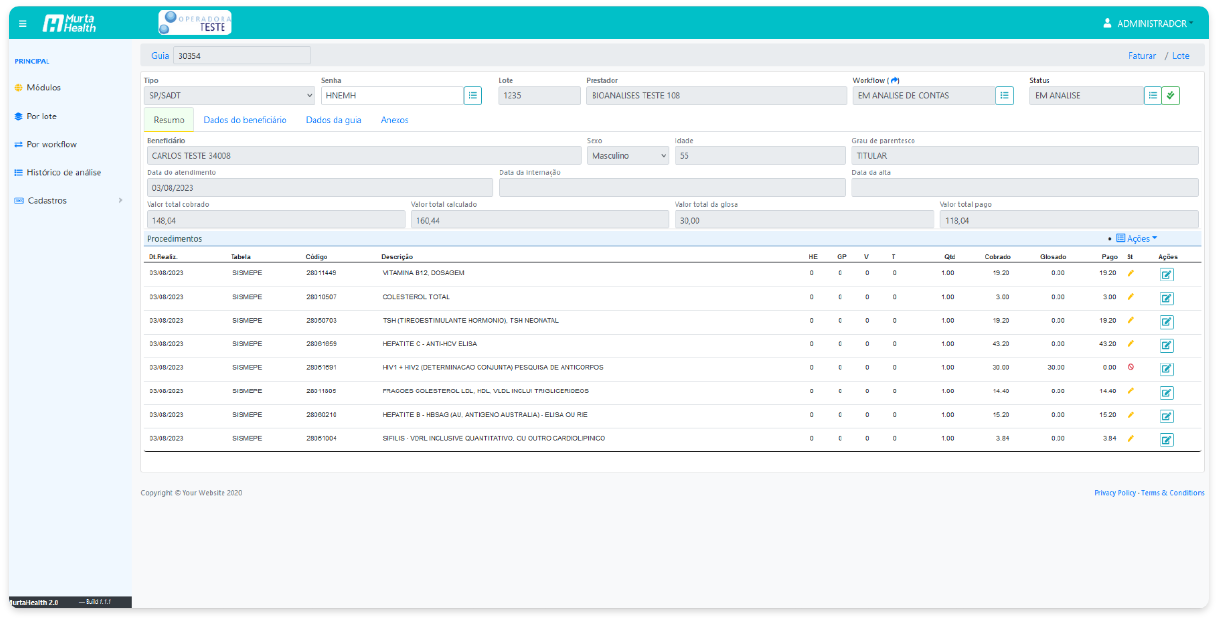Switch to Dados do beneficiário tab

pyautogui.click(x=245, y=120)
